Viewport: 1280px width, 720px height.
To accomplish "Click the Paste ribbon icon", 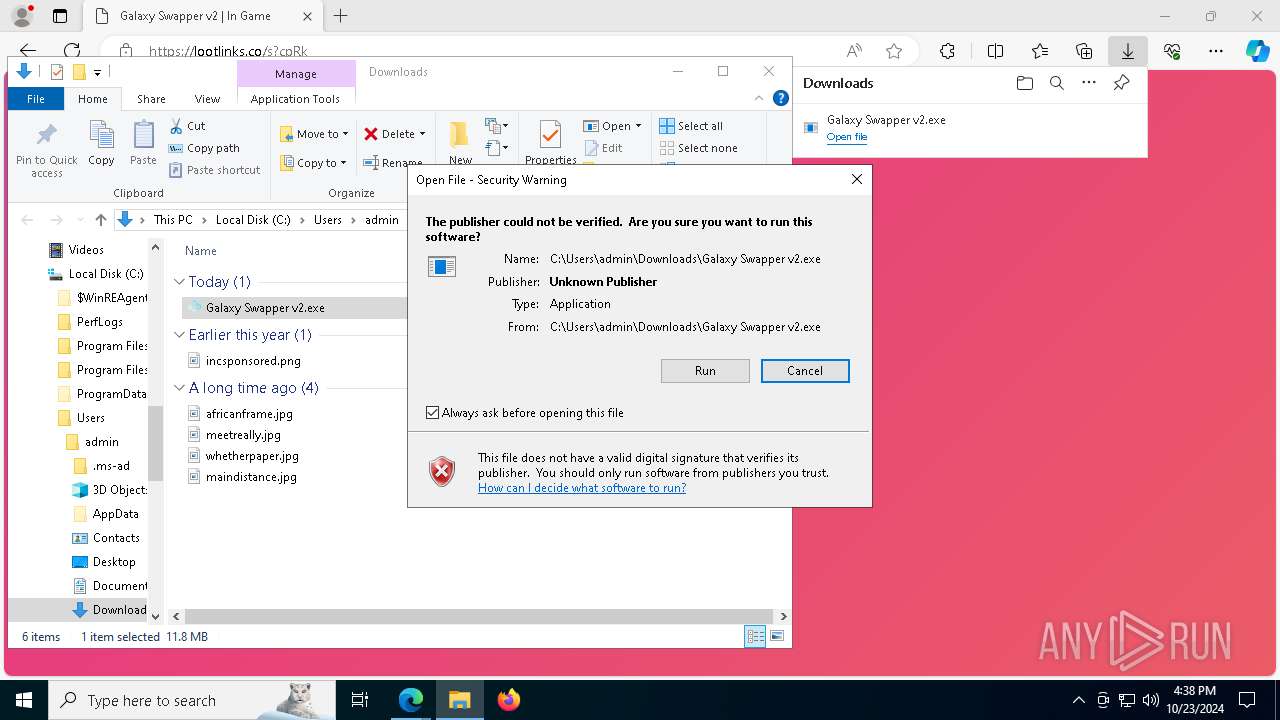I will tap(143, 143).
